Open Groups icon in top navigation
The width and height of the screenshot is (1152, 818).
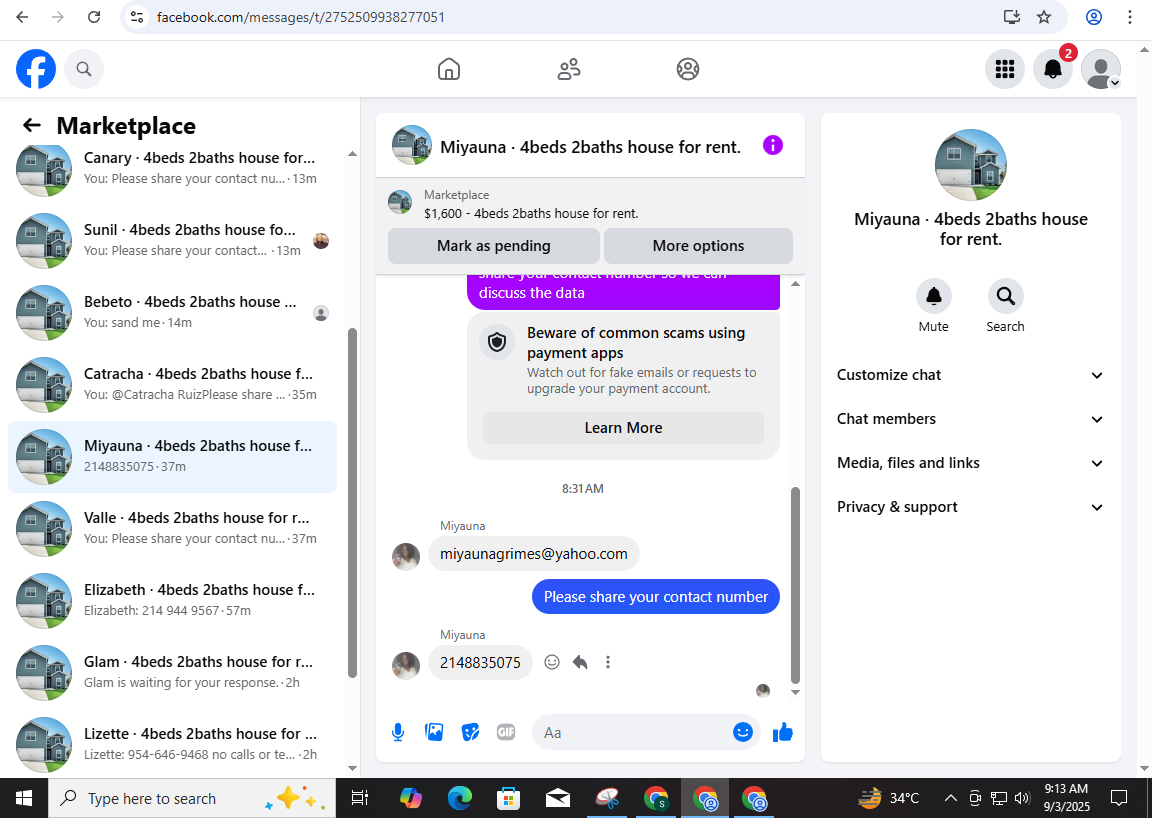tap(688, 69)
